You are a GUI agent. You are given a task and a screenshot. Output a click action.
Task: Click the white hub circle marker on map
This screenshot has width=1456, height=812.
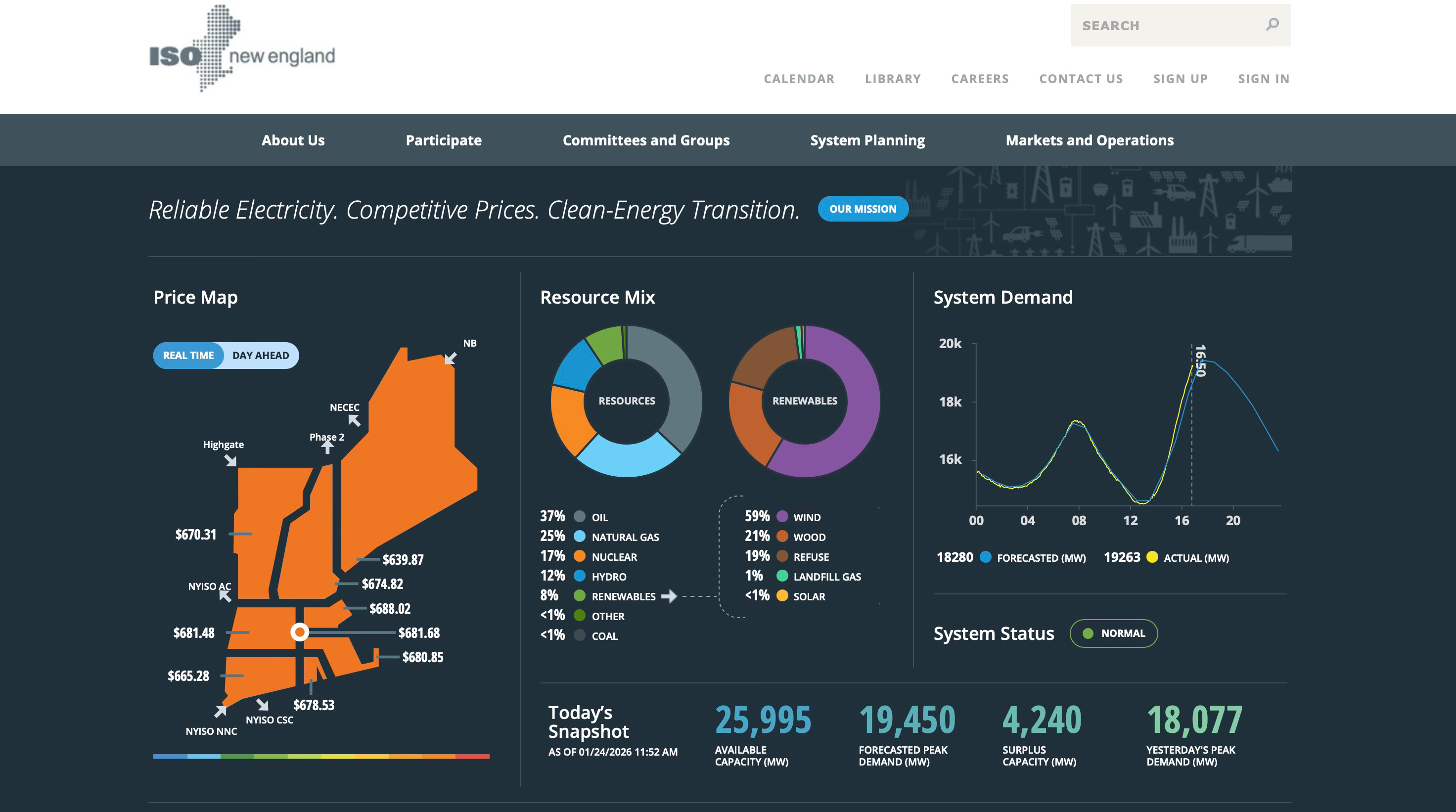pos(300,632)
